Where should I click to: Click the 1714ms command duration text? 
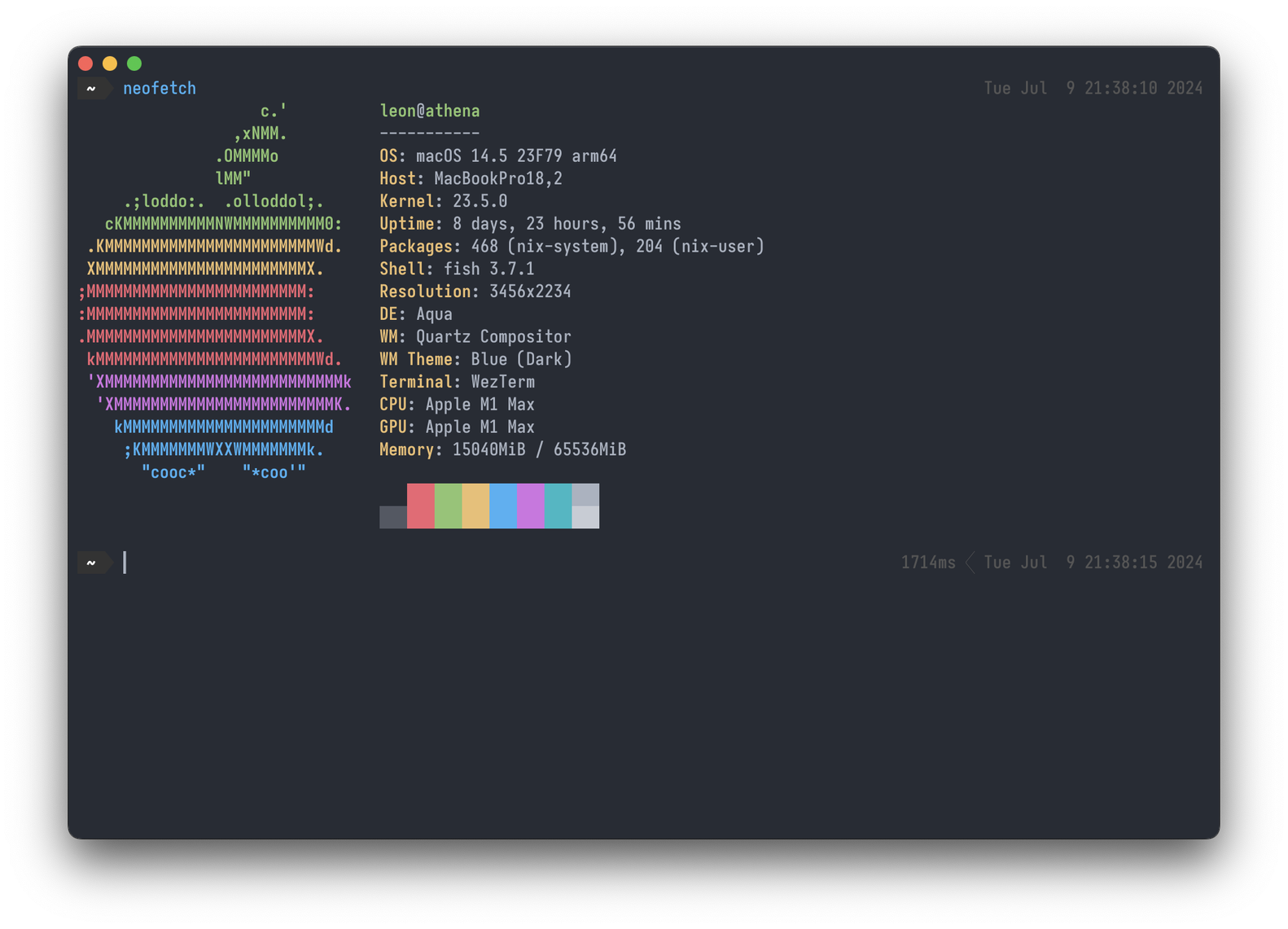(x=928, y=563)
